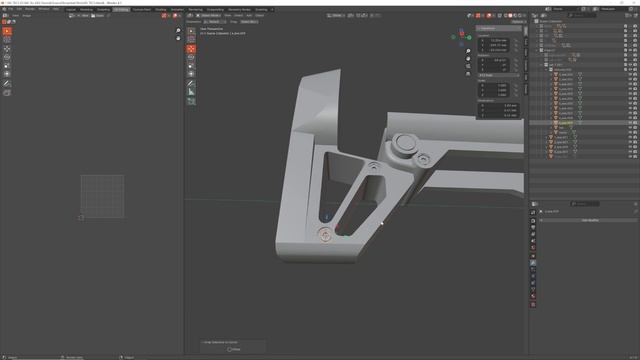Screen dimensions: 640x360
Task: Switch viewport shading to Rendered mode
Action: click(x=520, y=16)
